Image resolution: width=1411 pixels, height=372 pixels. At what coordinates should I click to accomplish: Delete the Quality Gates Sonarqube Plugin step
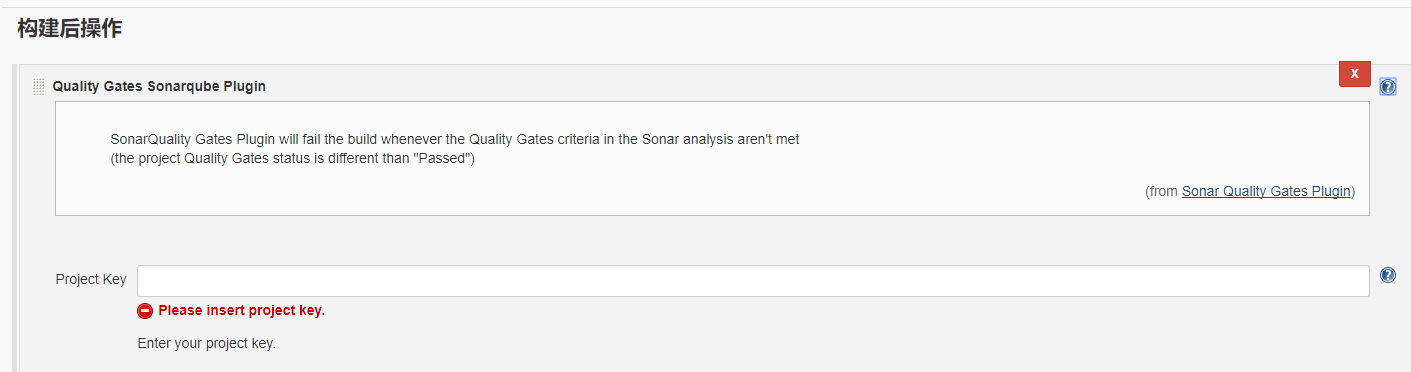click(1354, 74)
